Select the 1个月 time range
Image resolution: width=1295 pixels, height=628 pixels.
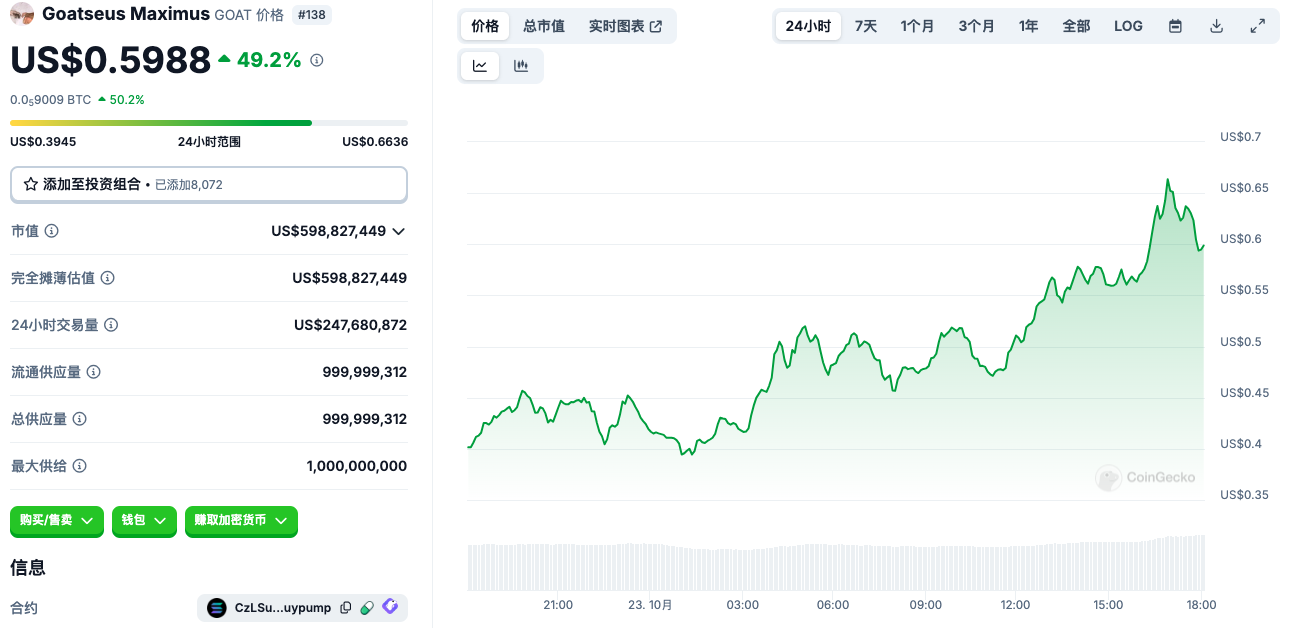[x=917, y=26]
